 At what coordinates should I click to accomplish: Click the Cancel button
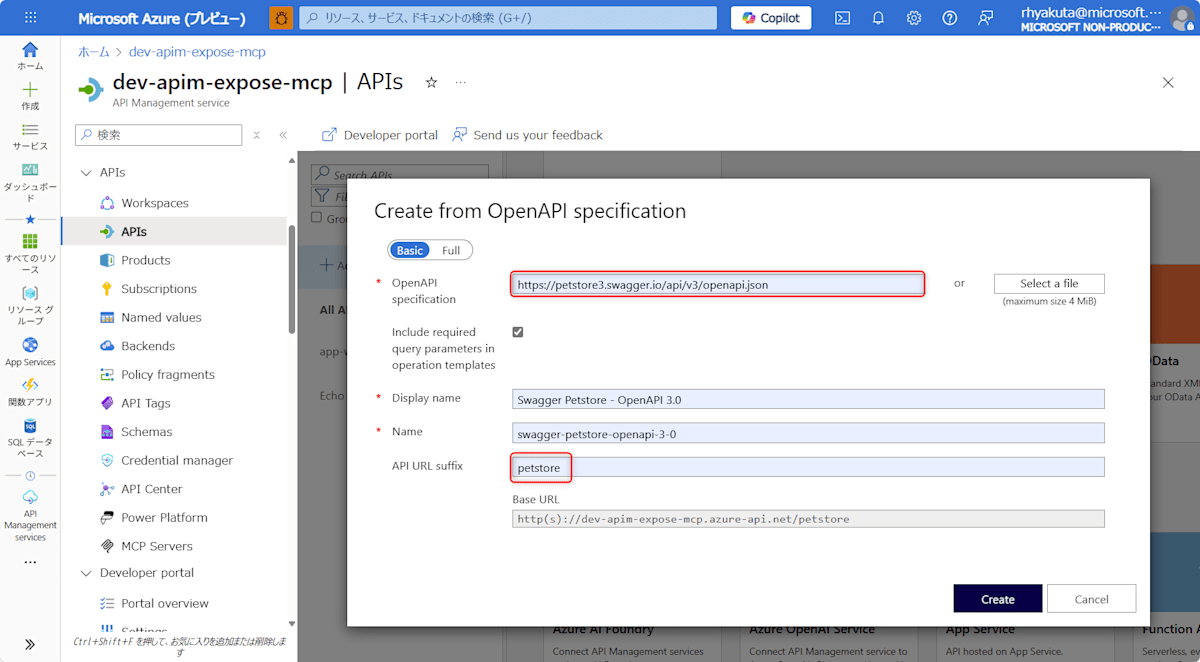click(1091, 598)
